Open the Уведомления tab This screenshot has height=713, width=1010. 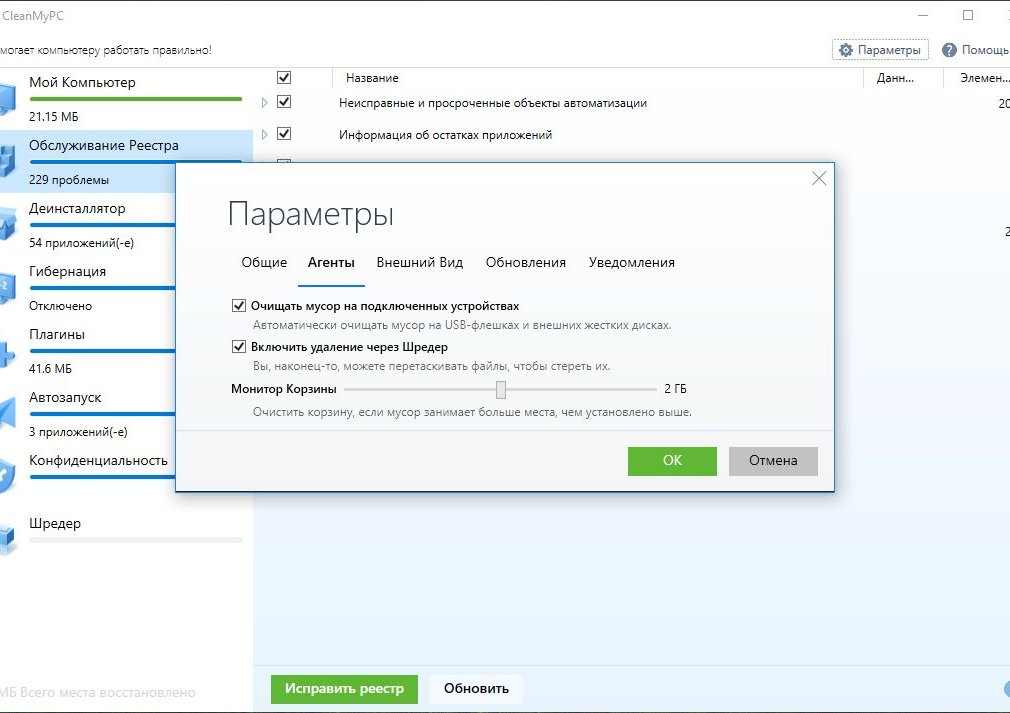(632, 262)
